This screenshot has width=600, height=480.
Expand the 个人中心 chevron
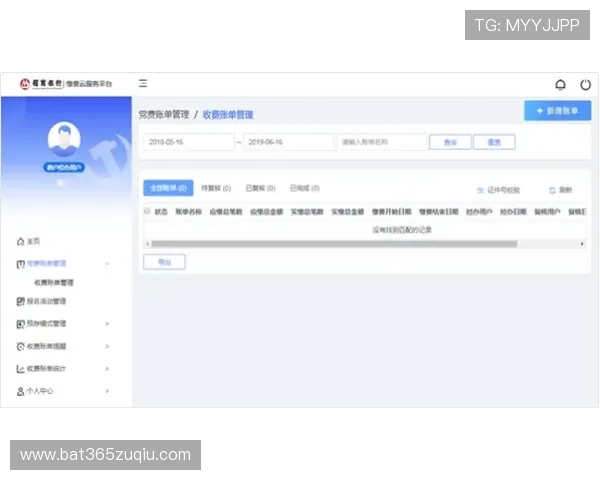pos(107,391)
